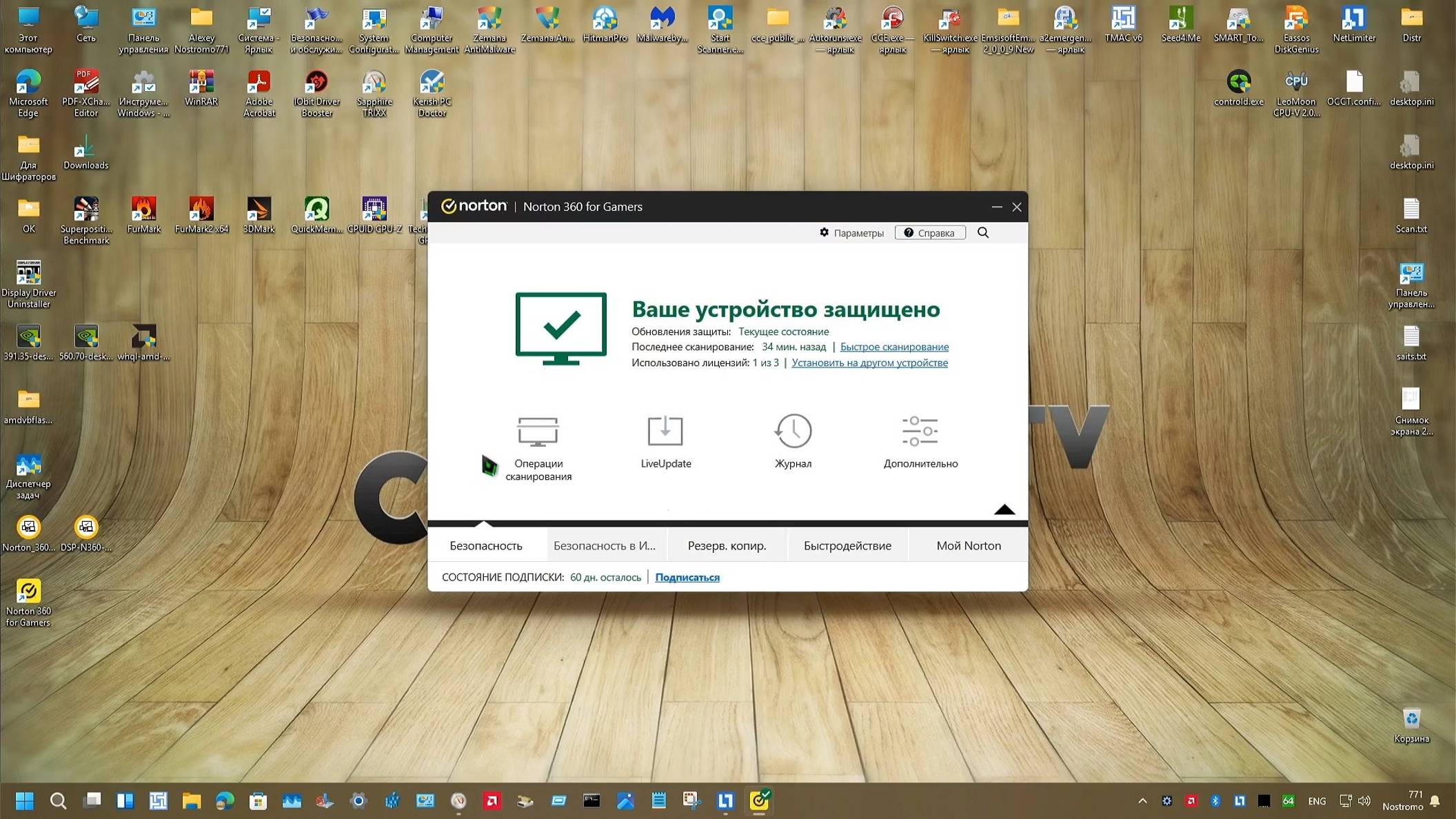Open Мой Norton tab

click(x=968, y=545)
